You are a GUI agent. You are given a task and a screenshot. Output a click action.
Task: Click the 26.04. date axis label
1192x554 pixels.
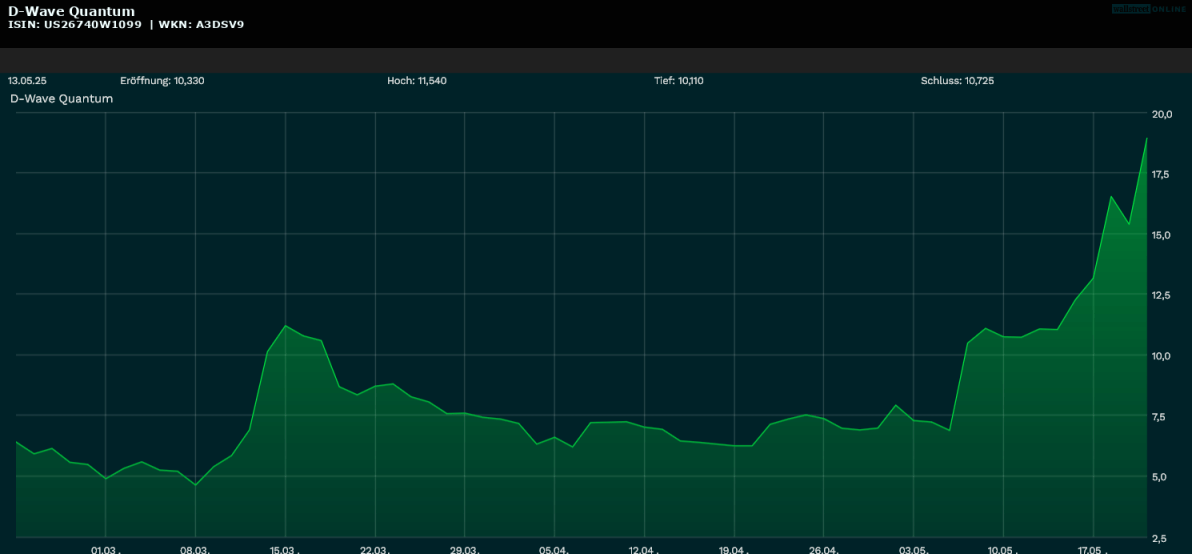coord(823,550)
